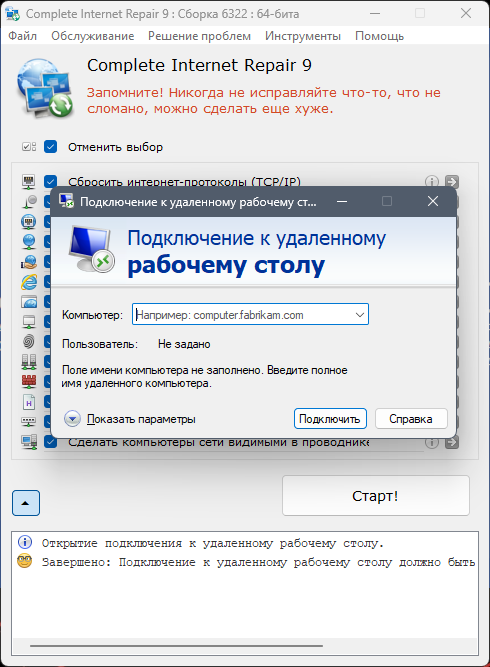Click the grey pin network icon in the repair list

click(28, 202)
